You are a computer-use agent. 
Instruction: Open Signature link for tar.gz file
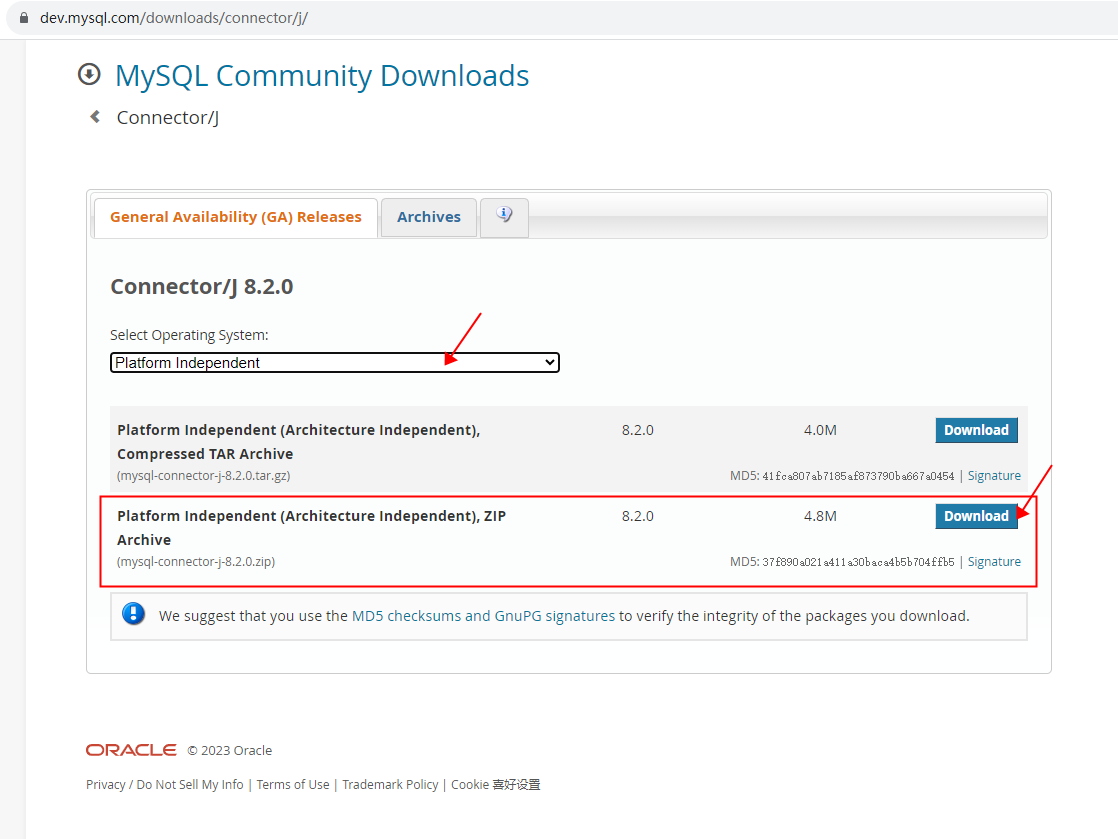pyautogui.click(x=994, y=476)
